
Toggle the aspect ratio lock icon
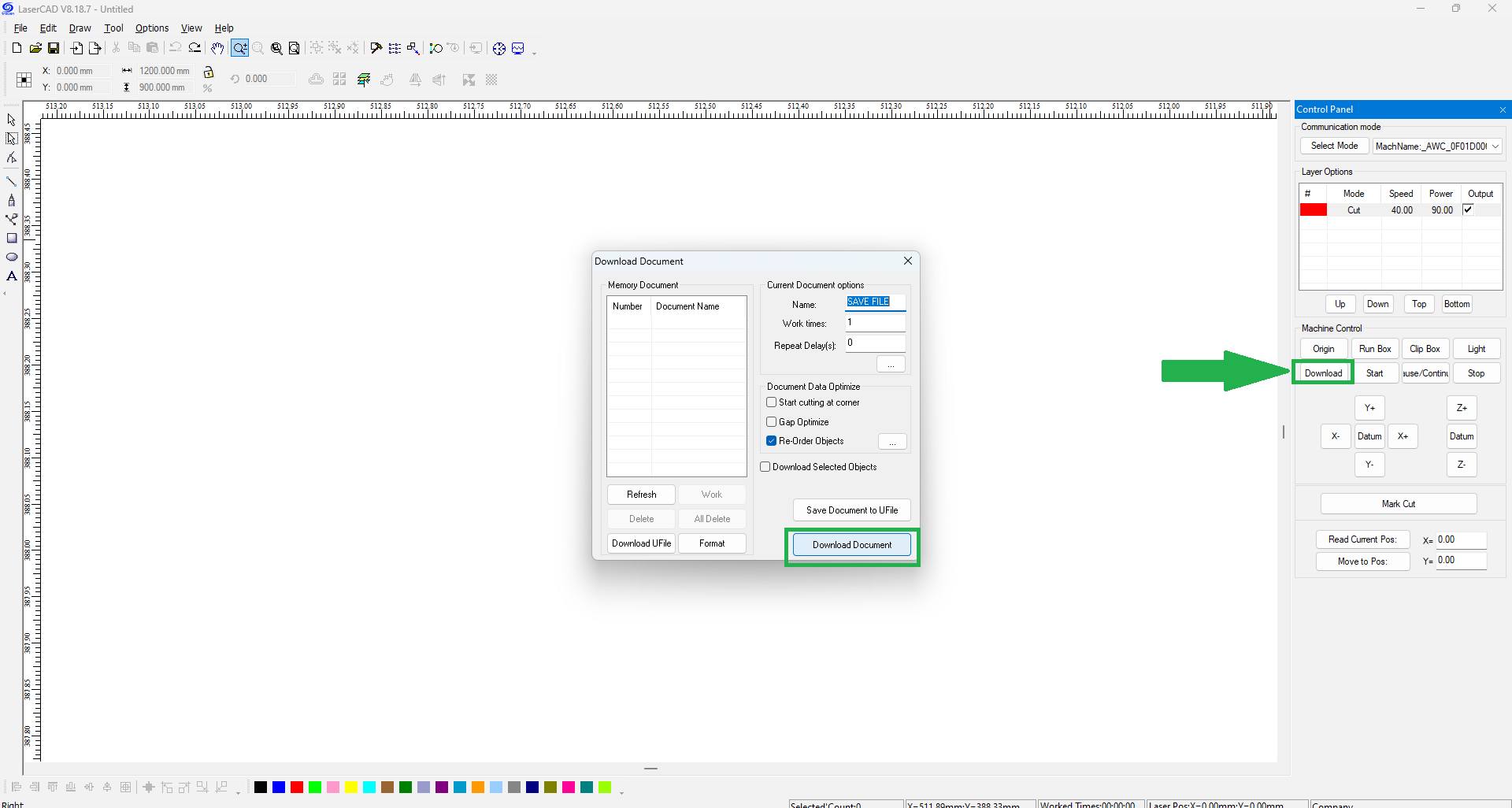(209, 72)
